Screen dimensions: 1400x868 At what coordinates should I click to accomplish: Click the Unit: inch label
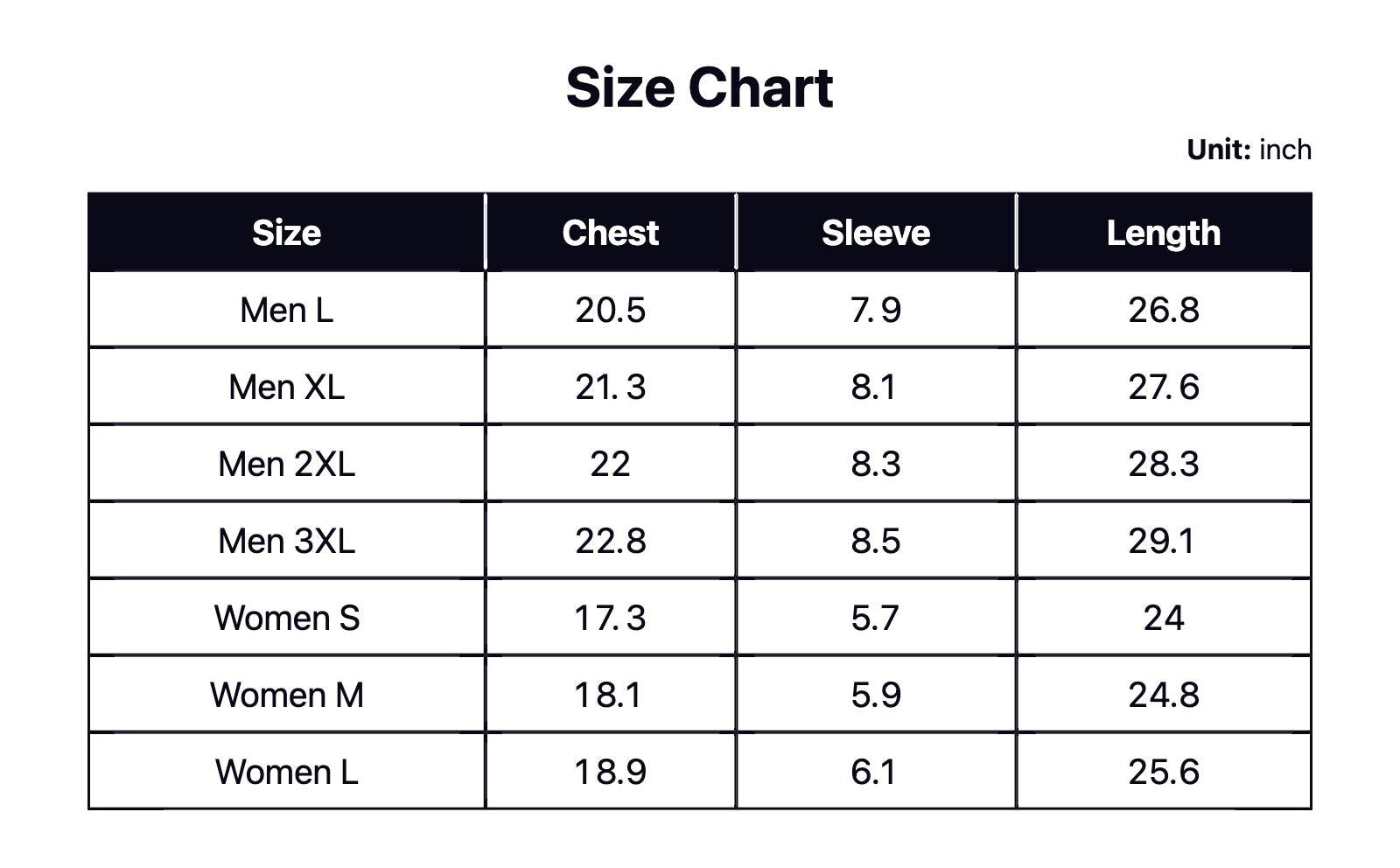1249,150
